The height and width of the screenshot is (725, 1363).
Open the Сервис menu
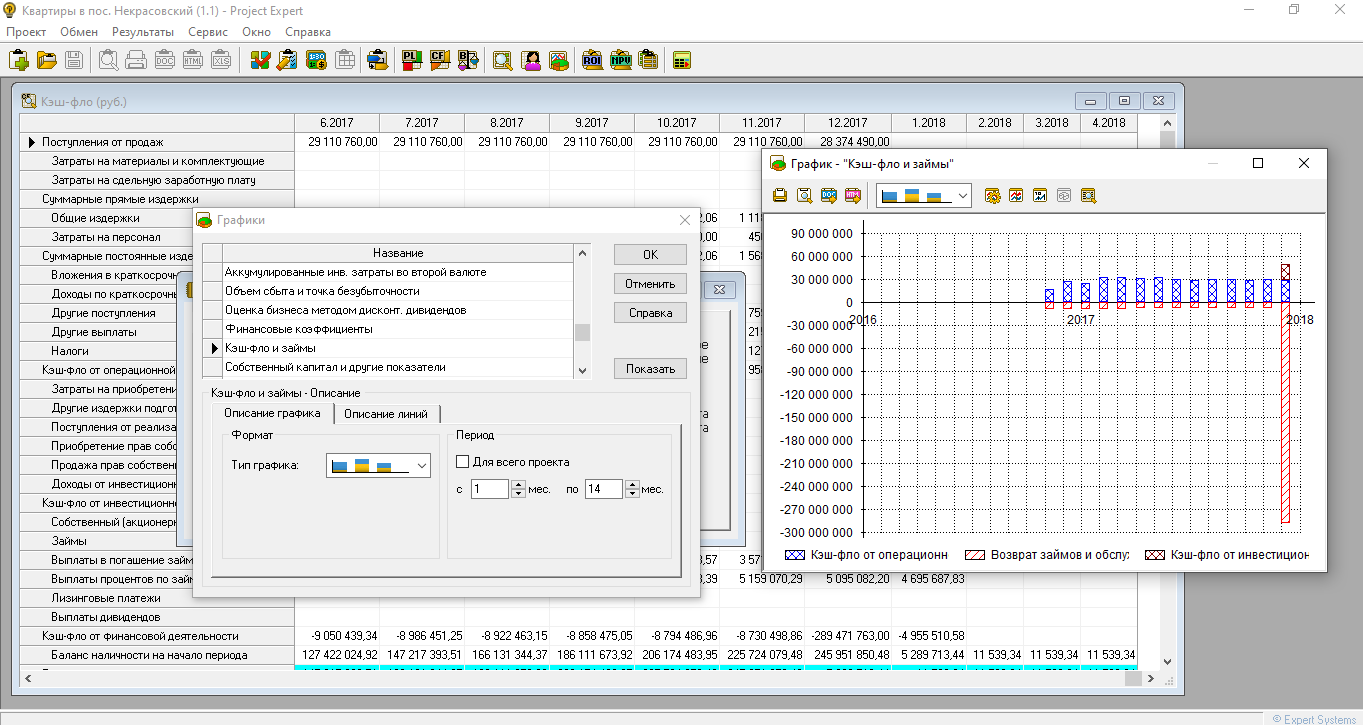pyautogui.click(x=208, y=32)
